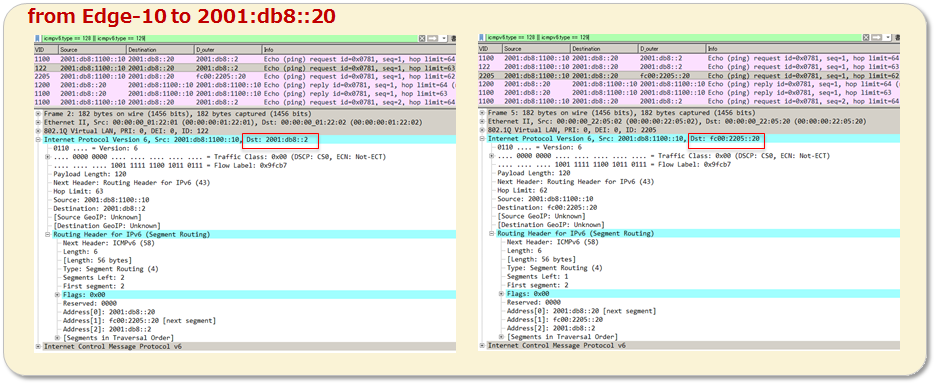
Task: Expand Ethernet II node with Dst 00:00:00_01:22:02
Action: pyautogui.click(x=38, y=122)
